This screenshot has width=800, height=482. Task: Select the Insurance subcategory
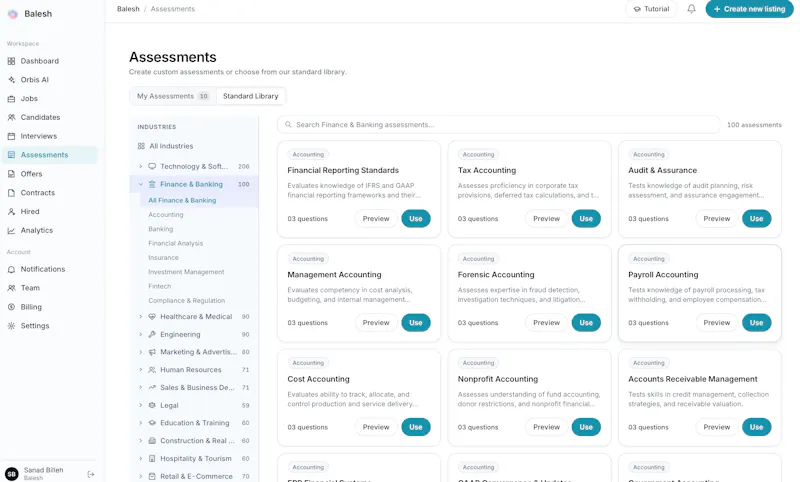163,258
